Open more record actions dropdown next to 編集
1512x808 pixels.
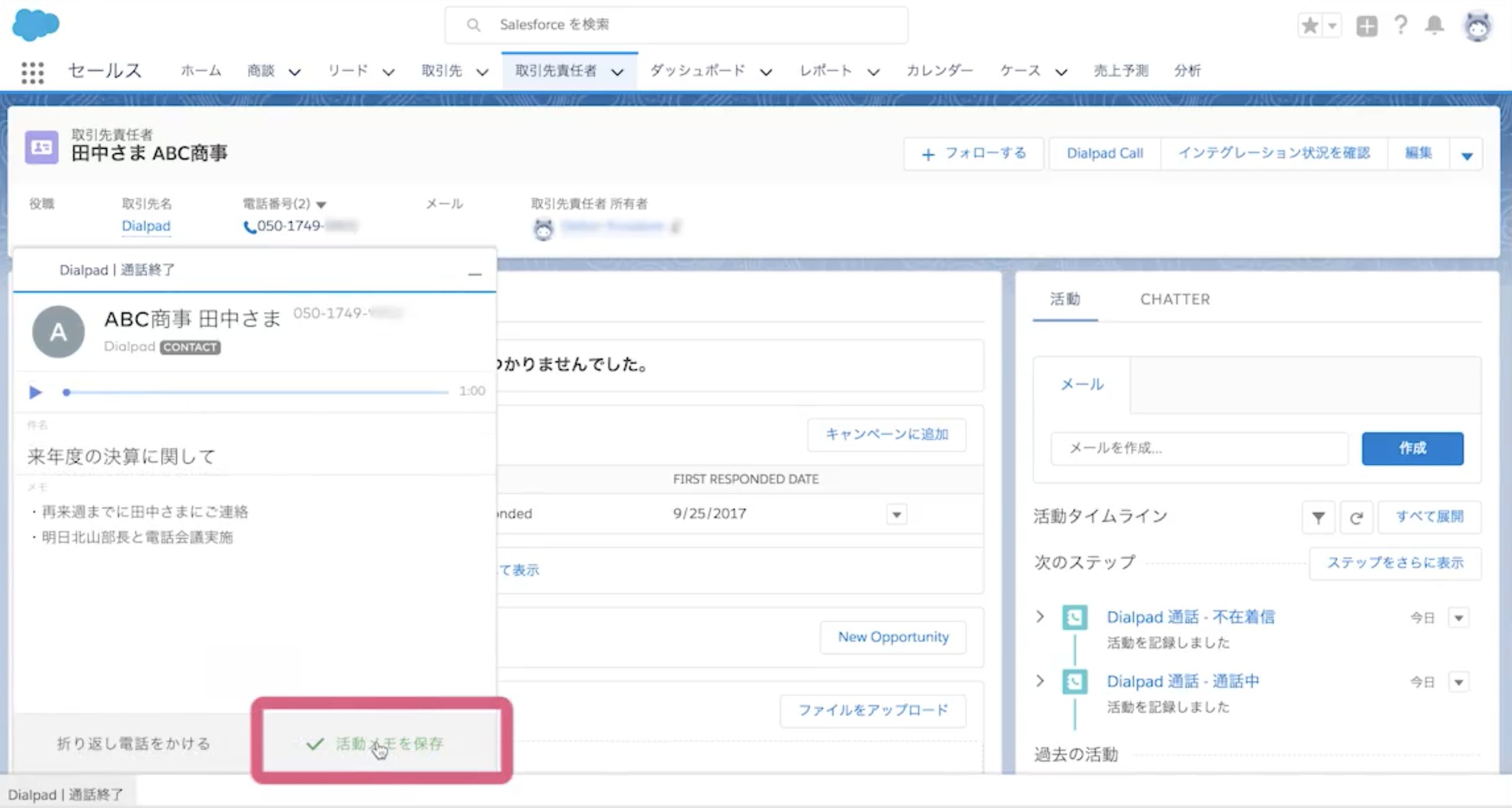click(1467, 155)
